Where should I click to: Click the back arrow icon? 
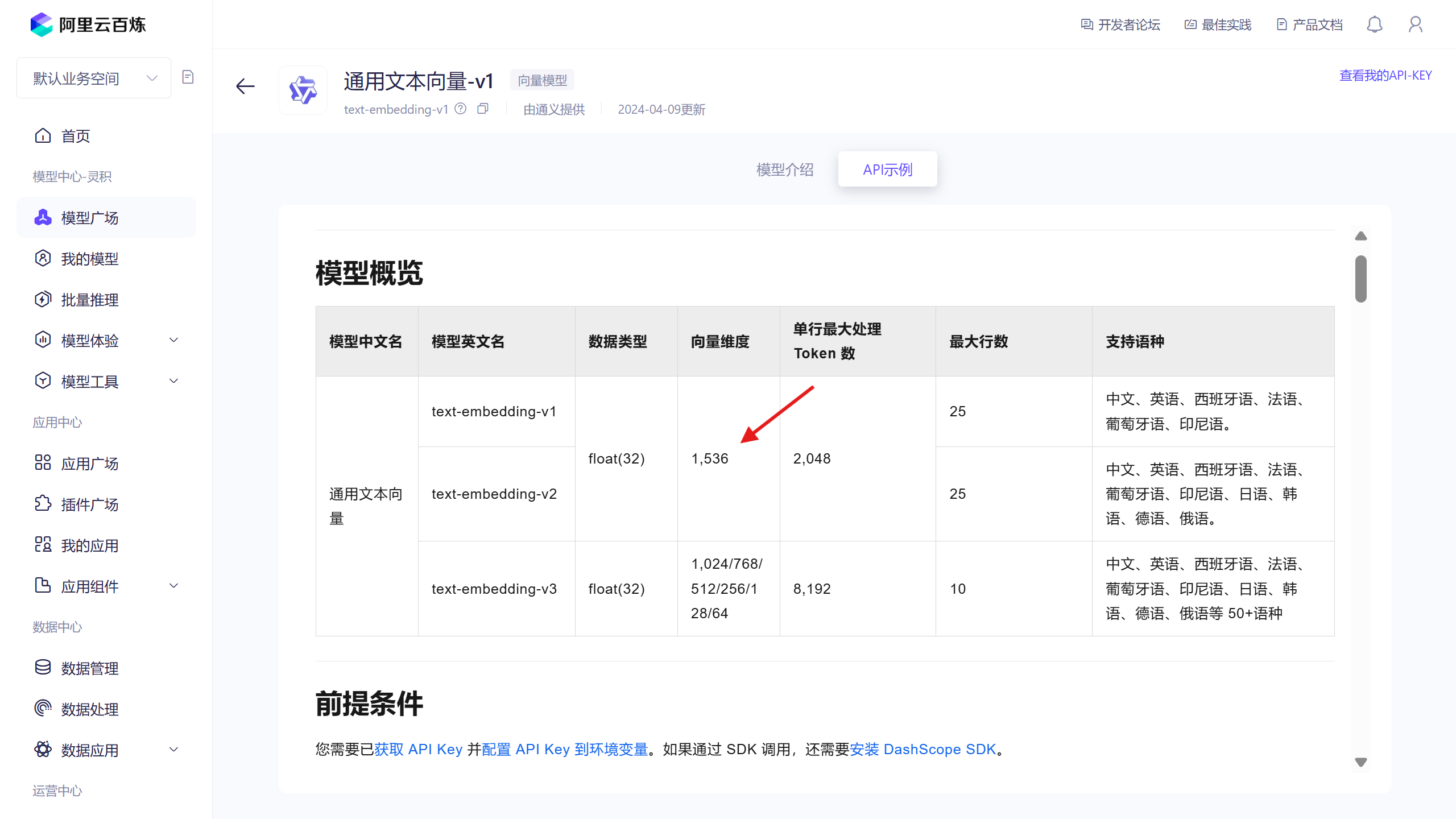point(245,86)
